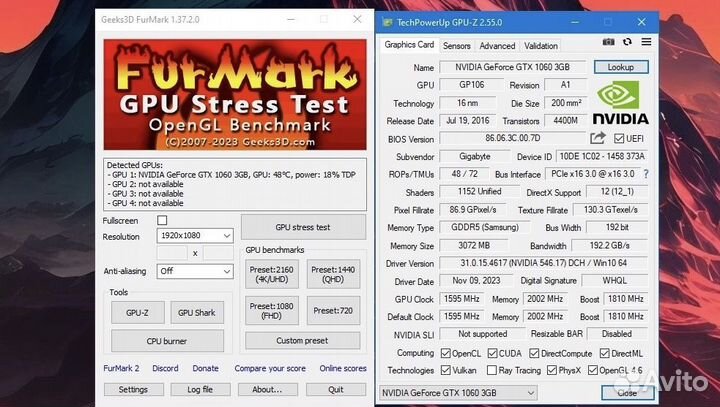Open the Online scores link

[x=343, y=368]
